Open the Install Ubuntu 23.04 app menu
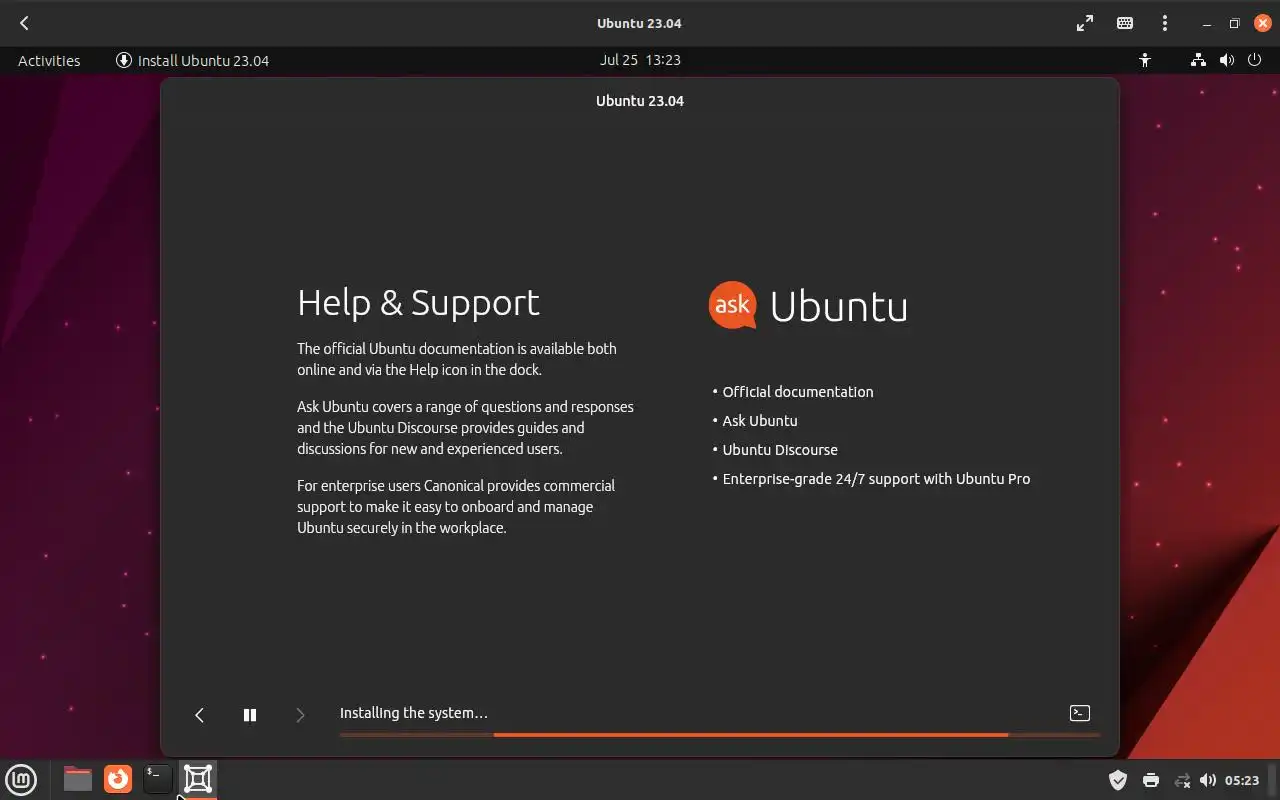Viewport: 1280px width, 800px height. (193, 60)
